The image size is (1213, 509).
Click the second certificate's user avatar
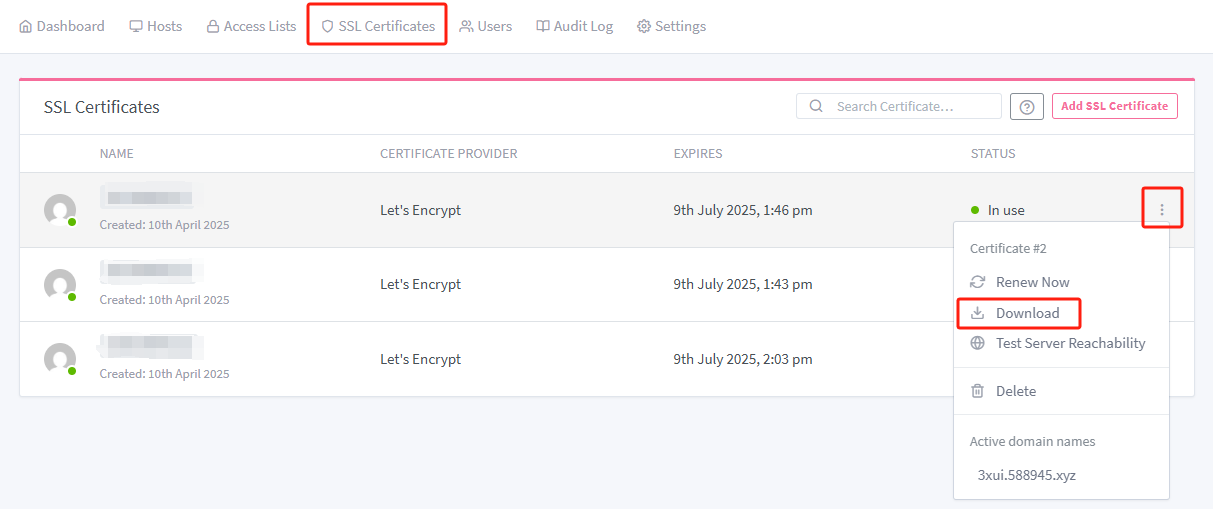click(60, 285)
